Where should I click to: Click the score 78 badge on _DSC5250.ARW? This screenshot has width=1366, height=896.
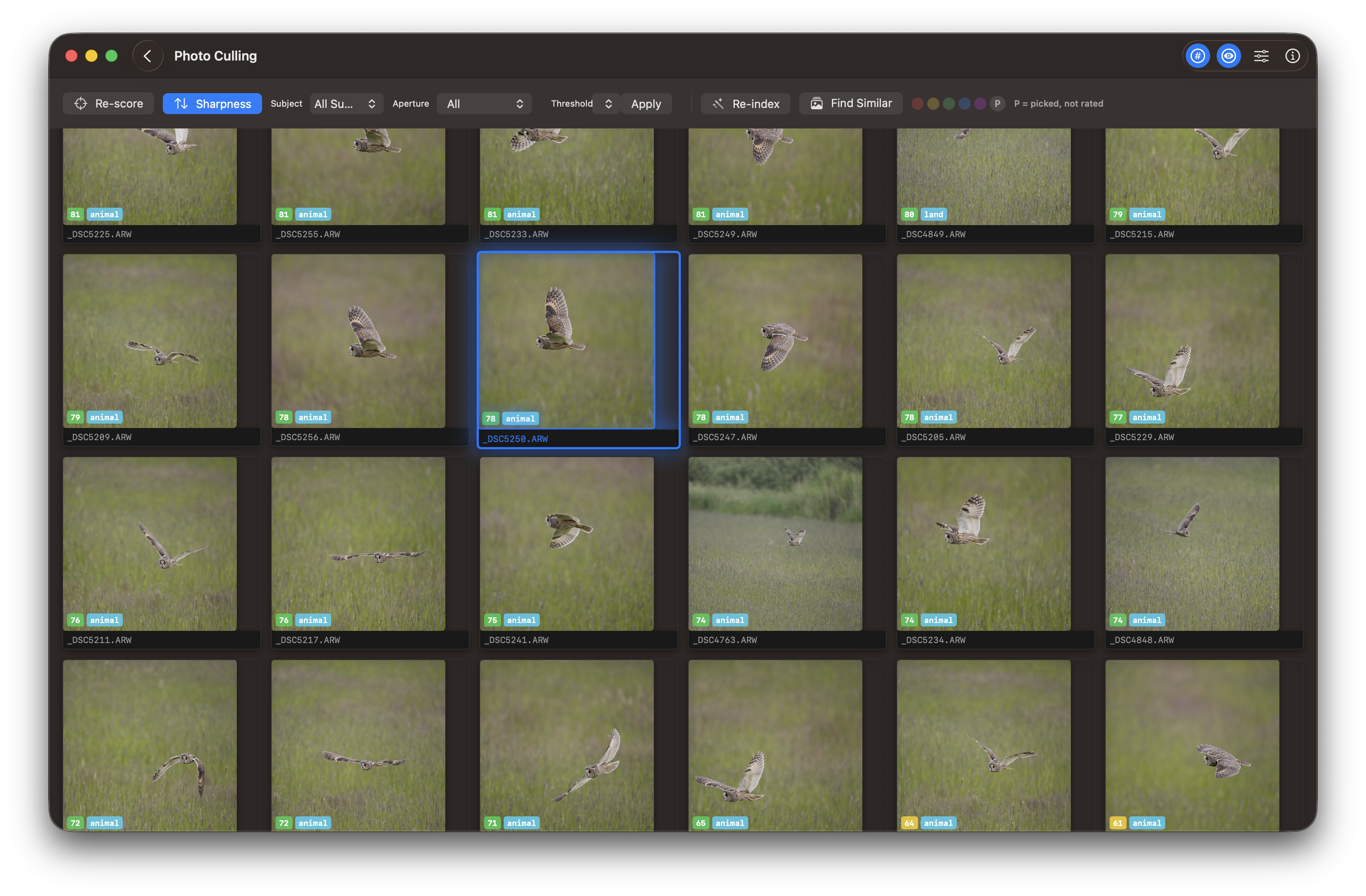pos(490,418)
